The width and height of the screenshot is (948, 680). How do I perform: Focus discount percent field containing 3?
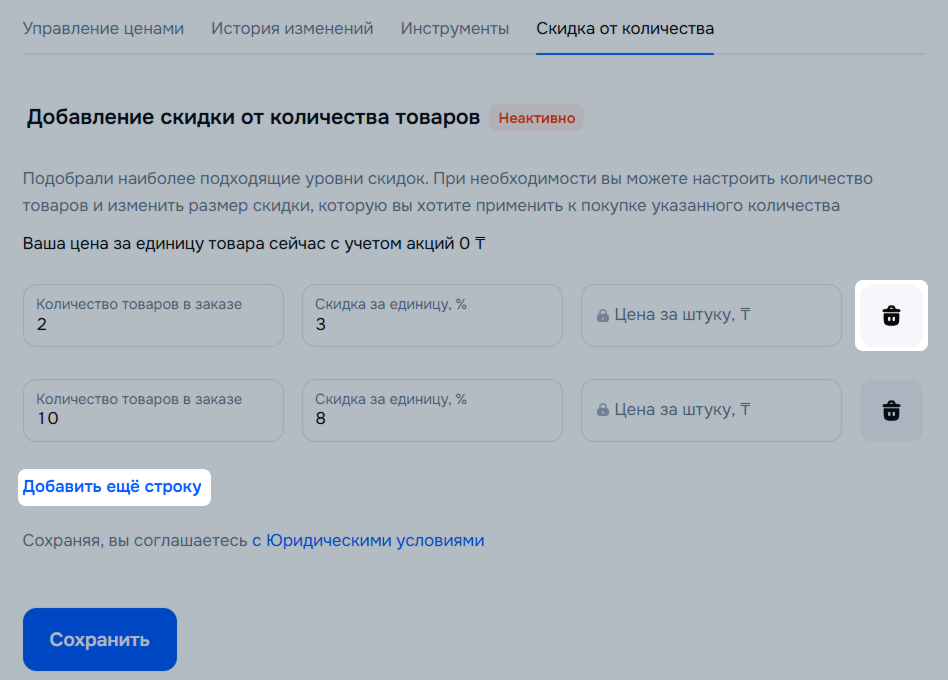tap(432, 316)
